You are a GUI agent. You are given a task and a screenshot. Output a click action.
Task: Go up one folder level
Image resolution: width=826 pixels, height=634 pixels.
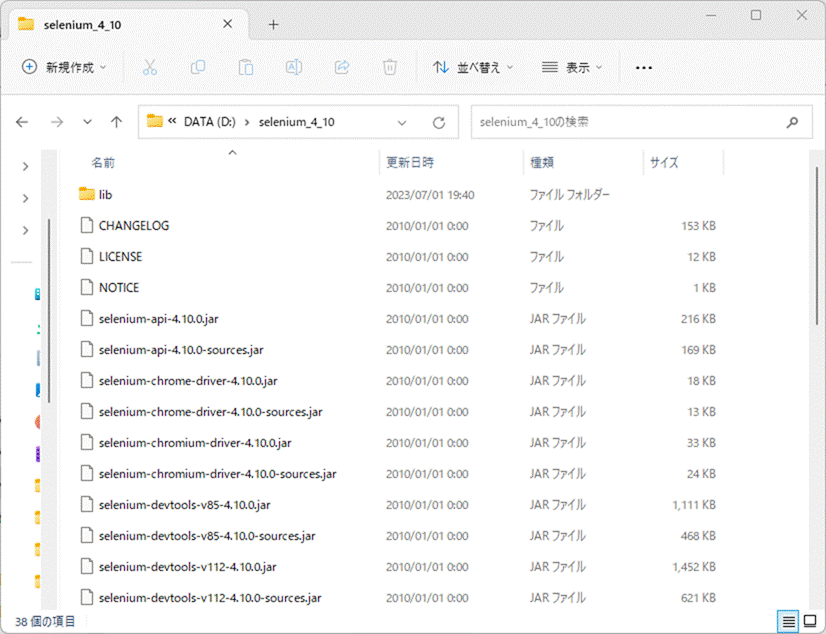(x=116, y=122)
